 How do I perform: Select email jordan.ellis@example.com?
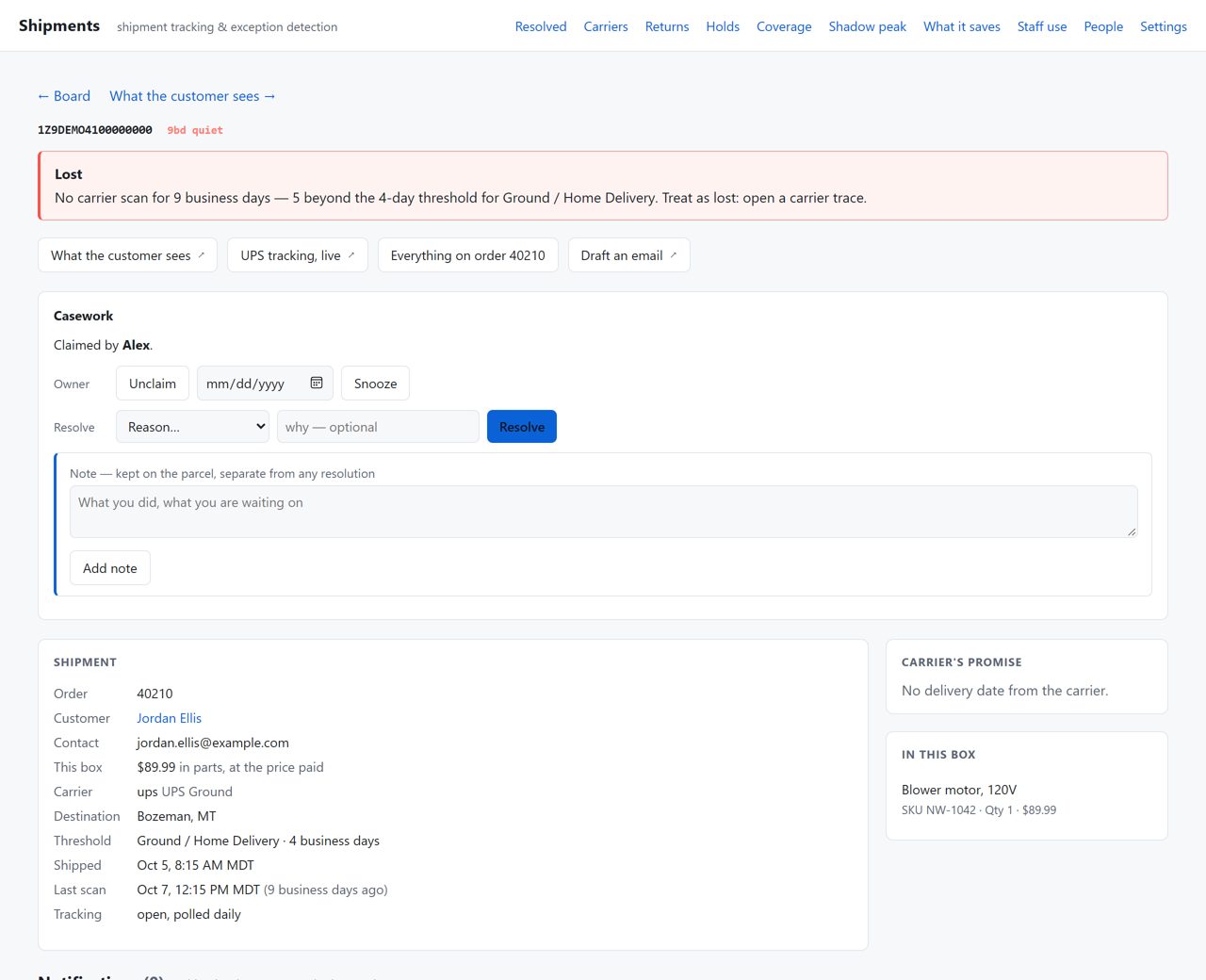[x=213, y=743]
